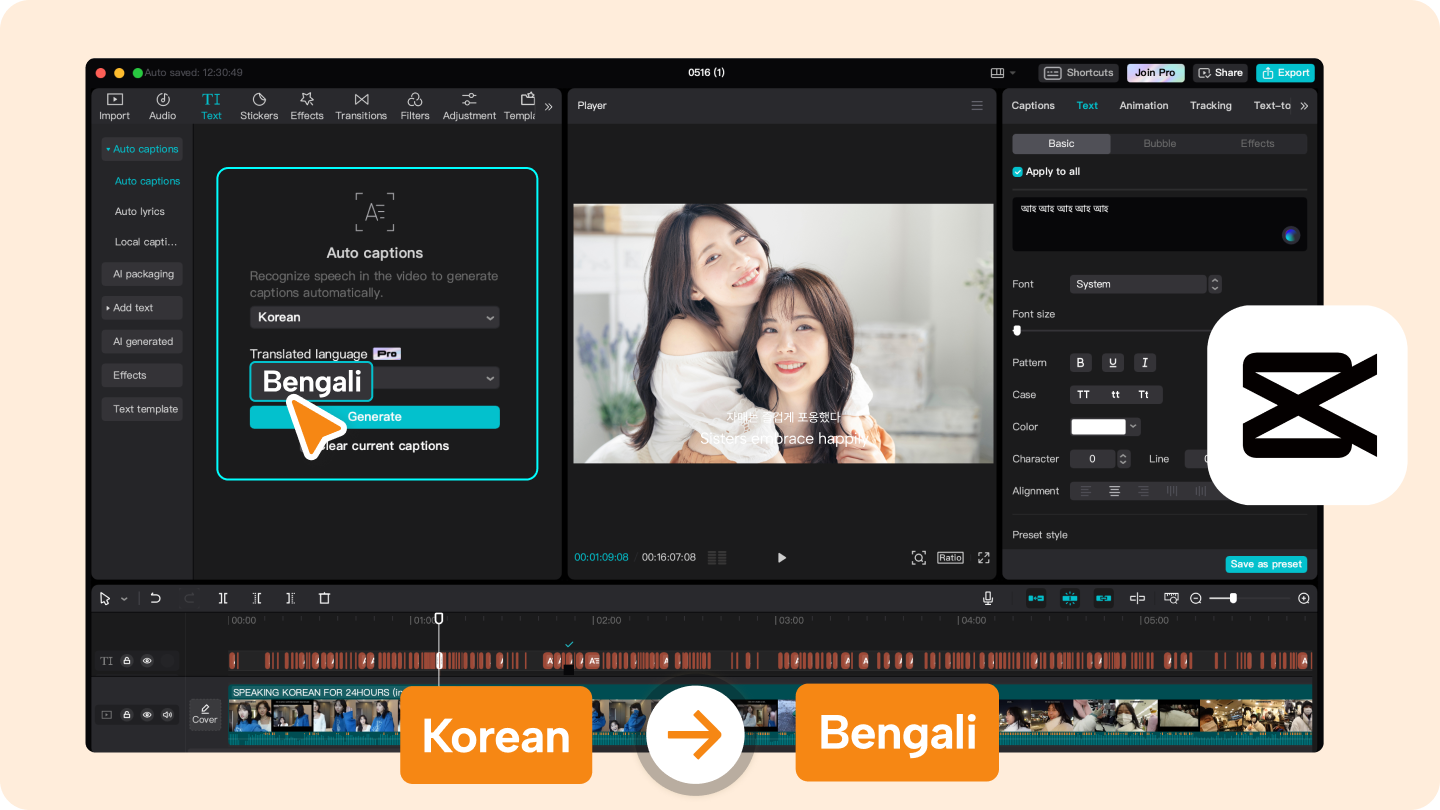1440x810 pixels.
Task: Click the undo arrow in timeline toolbar
Action: 155,598
